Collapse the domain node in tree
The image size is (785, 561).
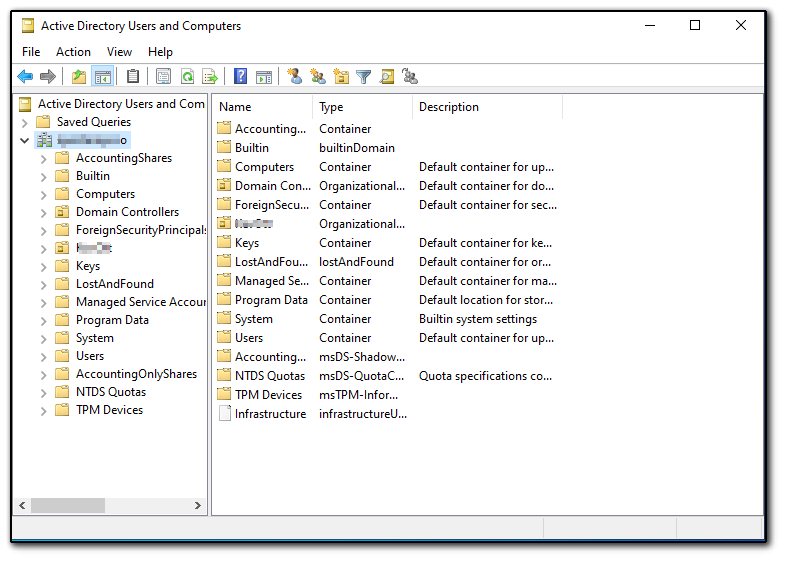click(x=25, y=140)
